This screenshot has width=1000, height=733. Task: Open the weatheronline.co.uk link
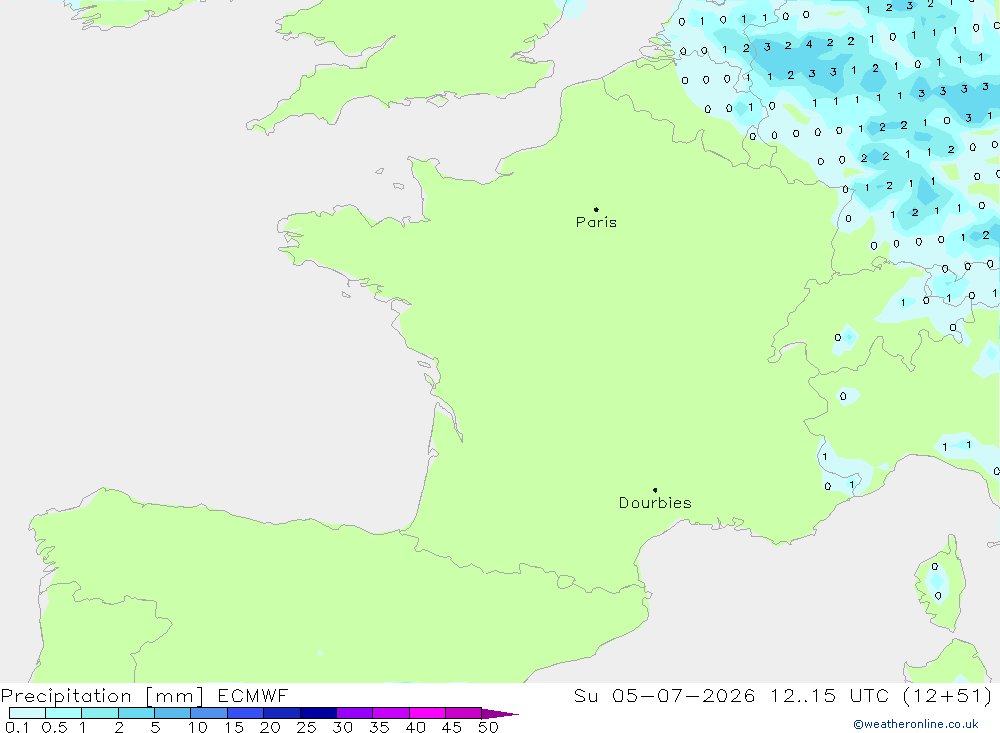916,724
